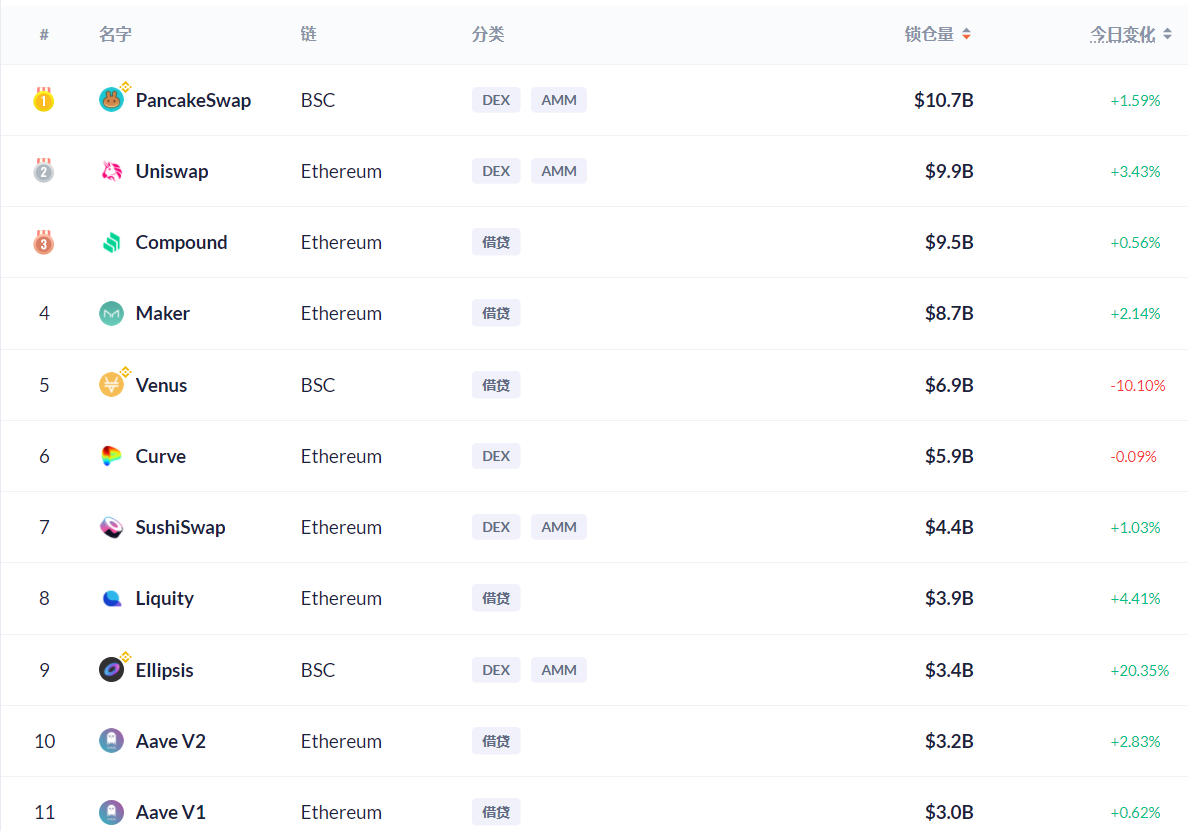1188x831 pixels.
Task: Click the Uniswap pink unicorn icon
Action: pyautogui.click(x=111, y=171)
